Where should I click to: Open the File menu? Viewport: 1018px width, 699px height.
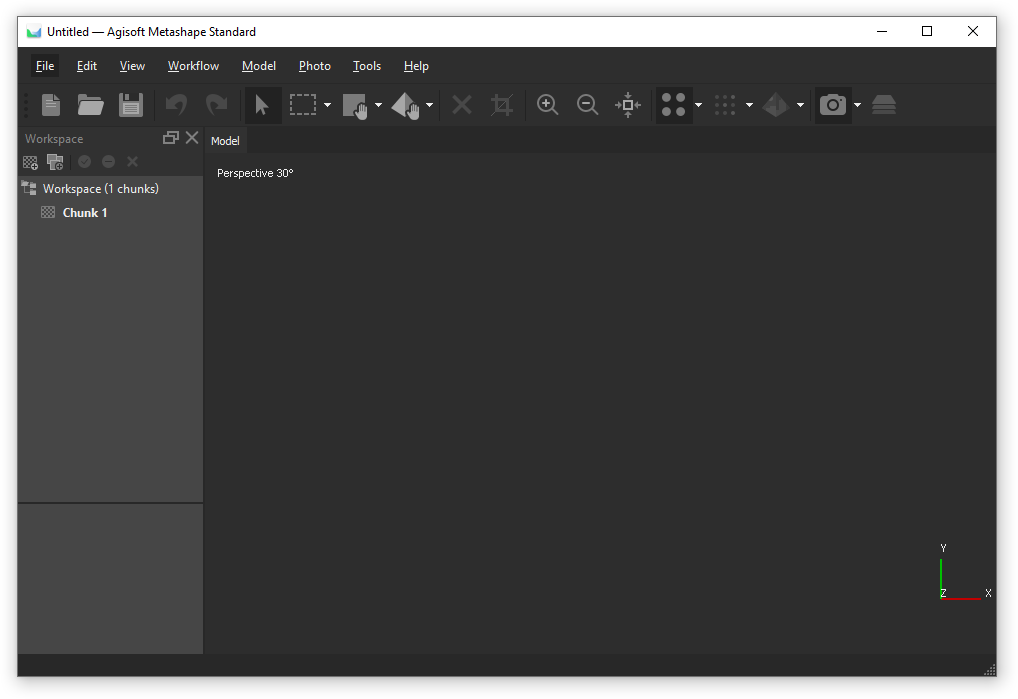45,66
